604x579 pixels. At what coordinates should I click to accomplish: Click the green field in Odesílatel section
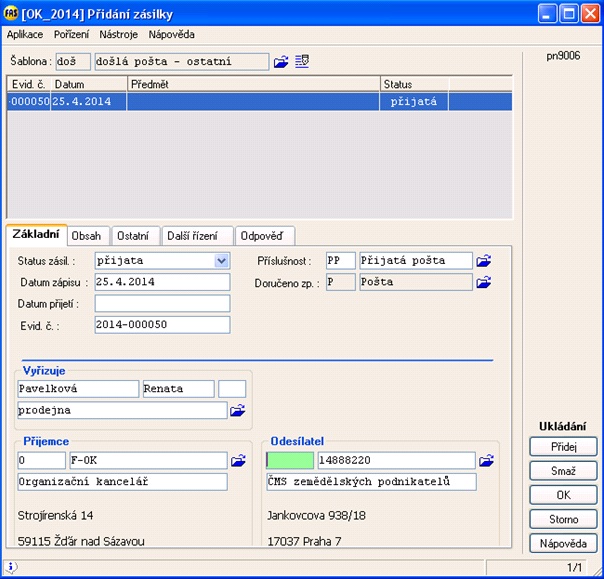point(290,460)
